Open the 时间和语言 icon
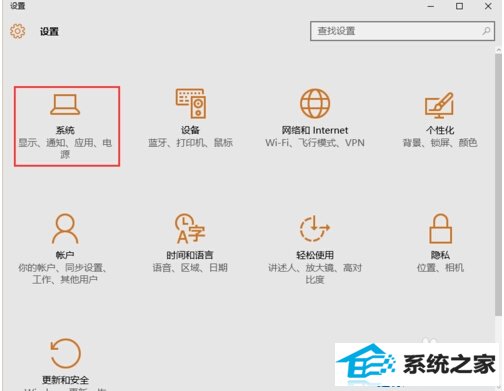Screen dimensions: 504x391 tap(190, 229)
